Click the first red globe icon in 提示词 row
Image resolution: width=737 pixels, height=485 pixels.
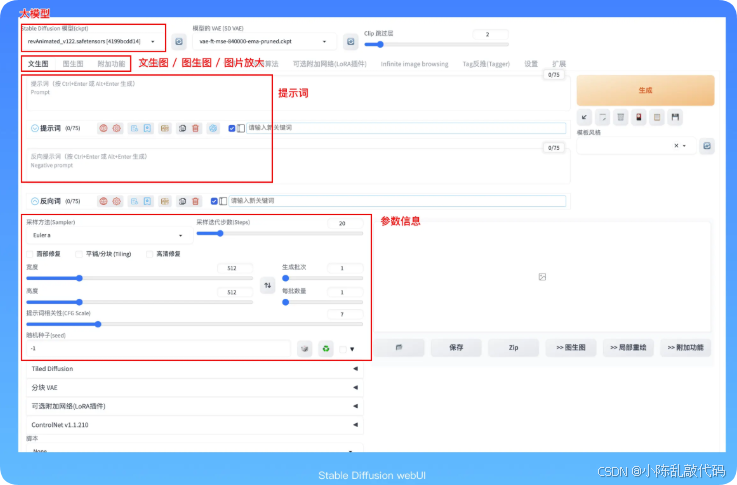click(x=103, y=128)
